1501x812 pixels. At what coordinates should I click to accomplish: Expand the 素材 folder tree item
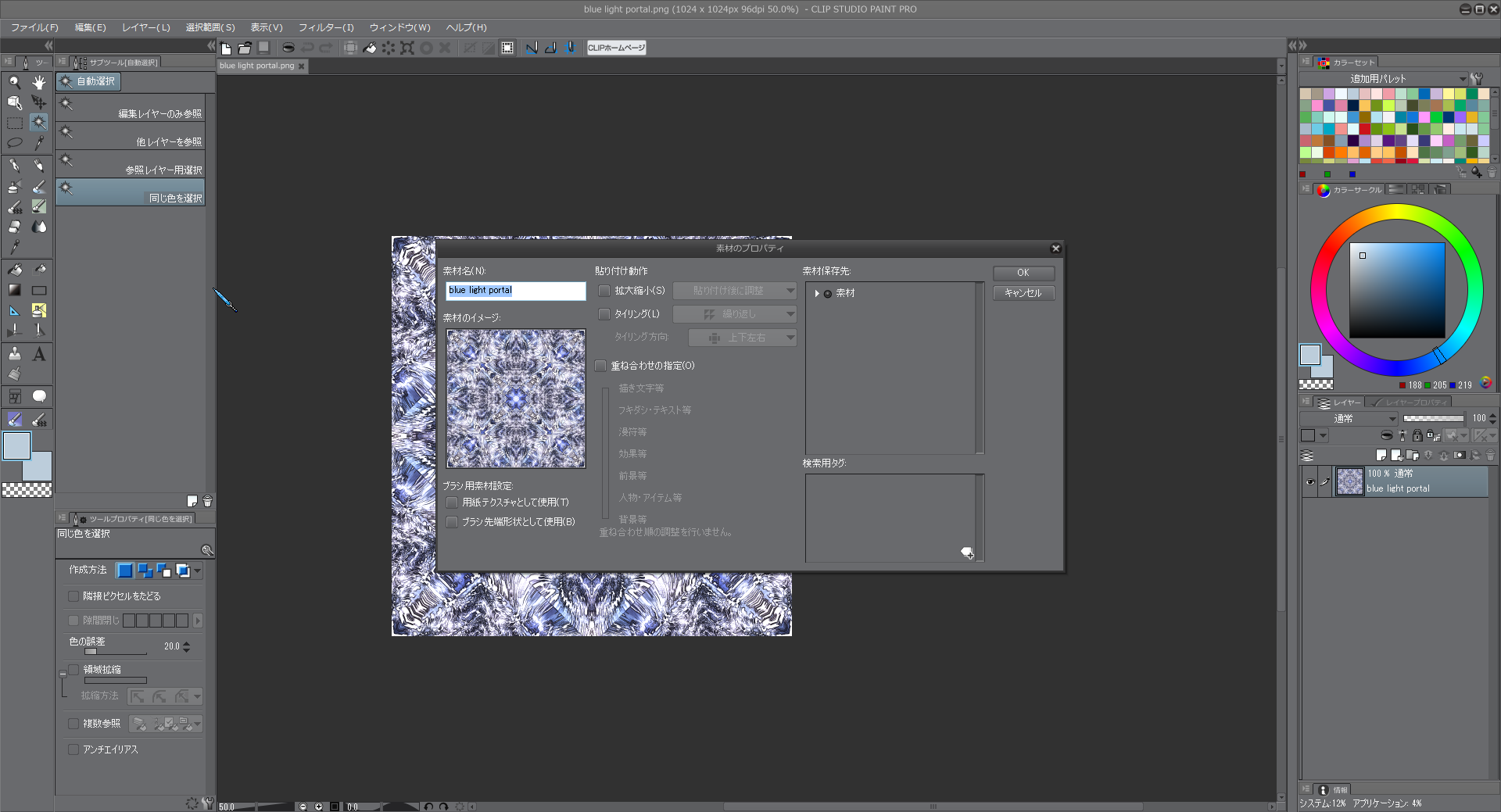(x=817, y=294)
